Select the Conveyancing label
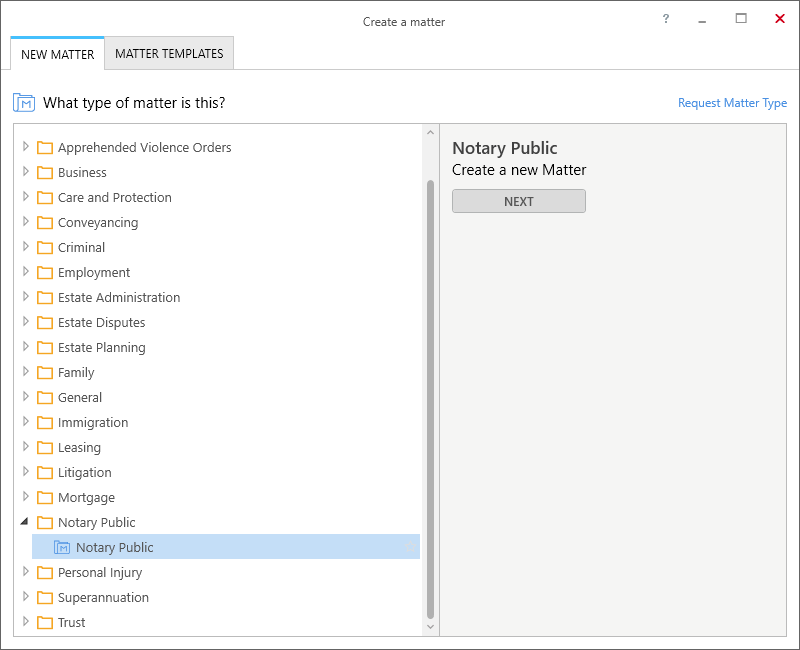 (x=98, y=223)
